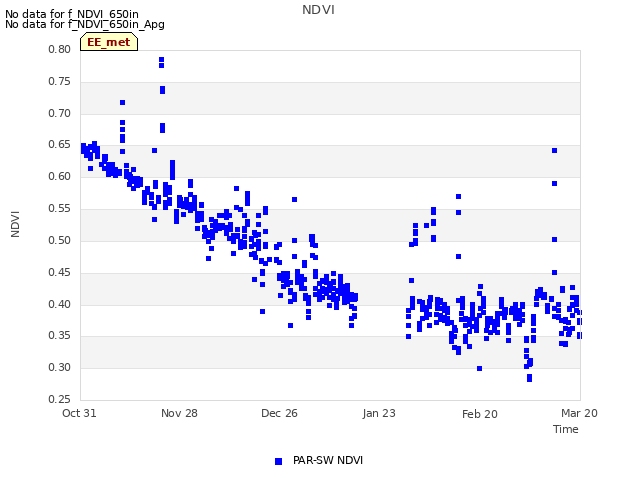
Task: Click the 0.80 y-axis tick label
Action: click(x=60, y=49)
